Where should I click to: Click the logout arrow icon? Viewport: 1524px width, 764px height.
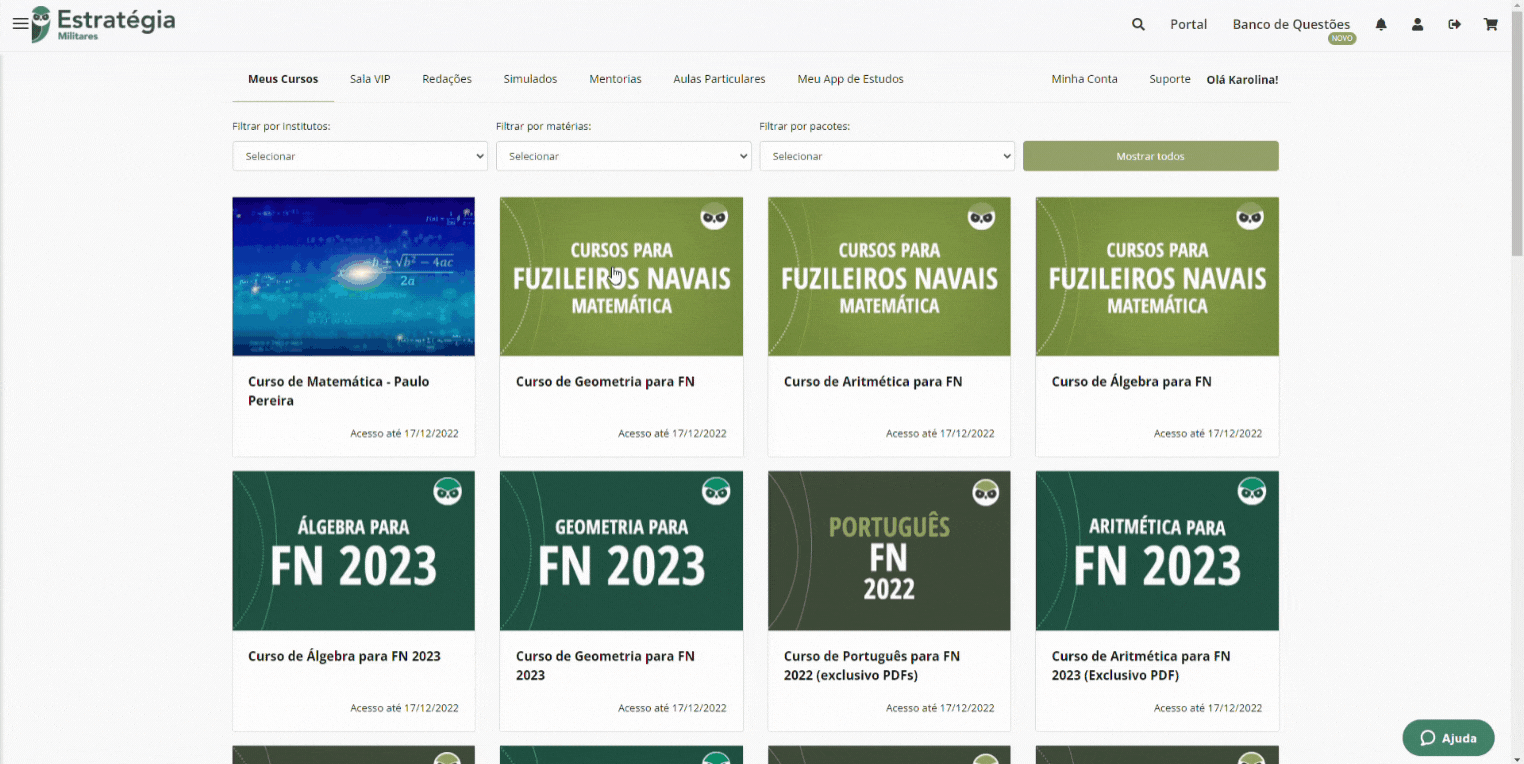pos(1454,24)
